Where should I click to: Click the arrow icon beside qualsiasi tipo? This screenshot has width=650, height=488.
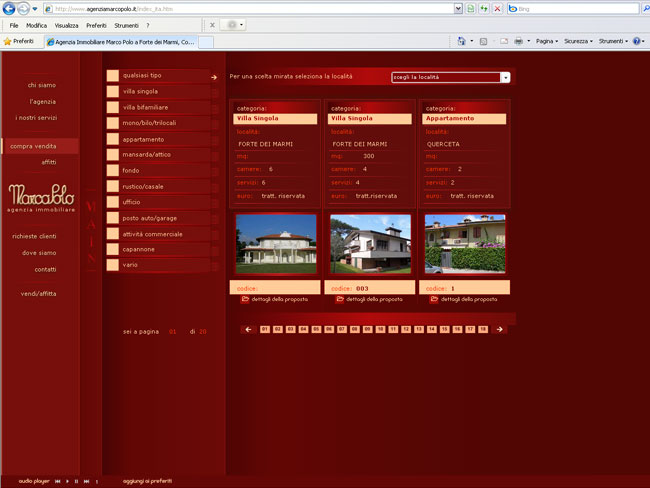point(214,77)
